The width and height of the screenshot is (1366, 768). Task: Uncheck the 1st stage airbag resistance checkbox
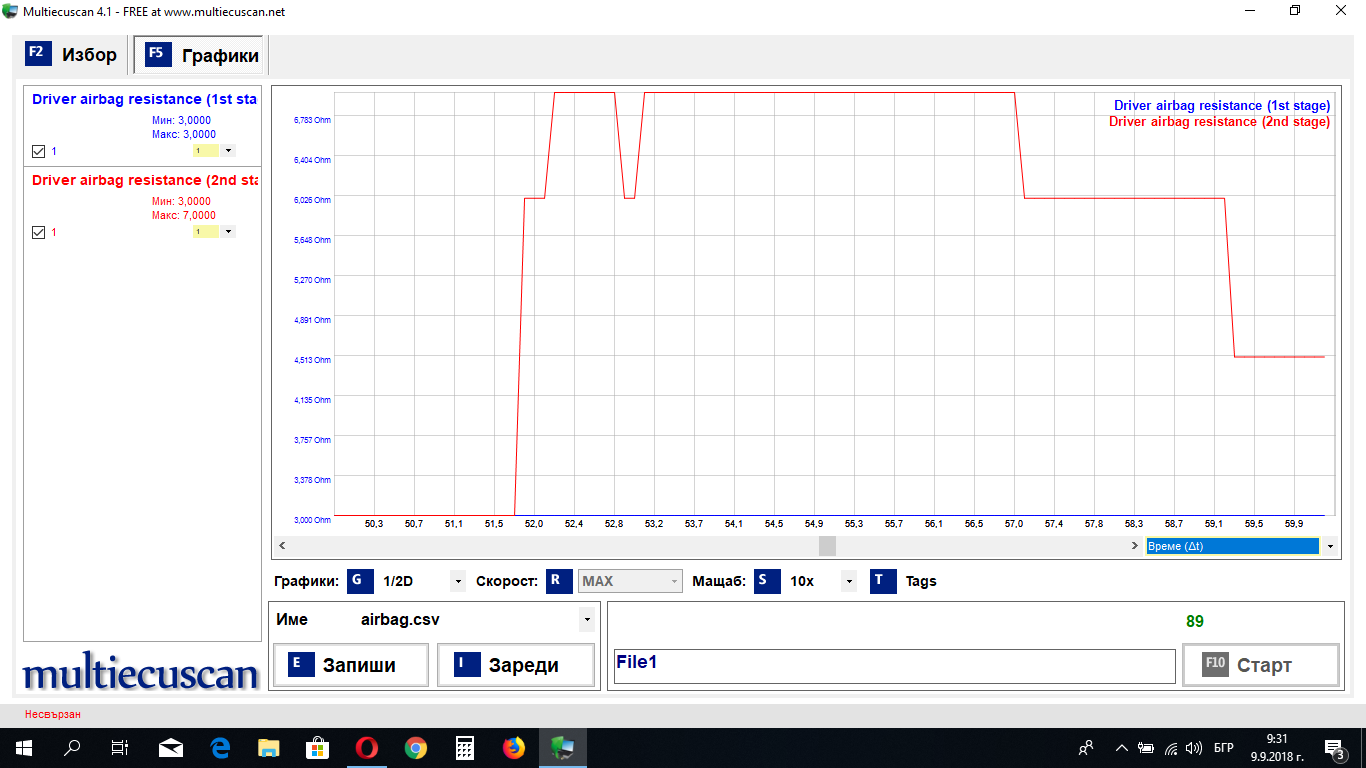(x=39, y=151)
